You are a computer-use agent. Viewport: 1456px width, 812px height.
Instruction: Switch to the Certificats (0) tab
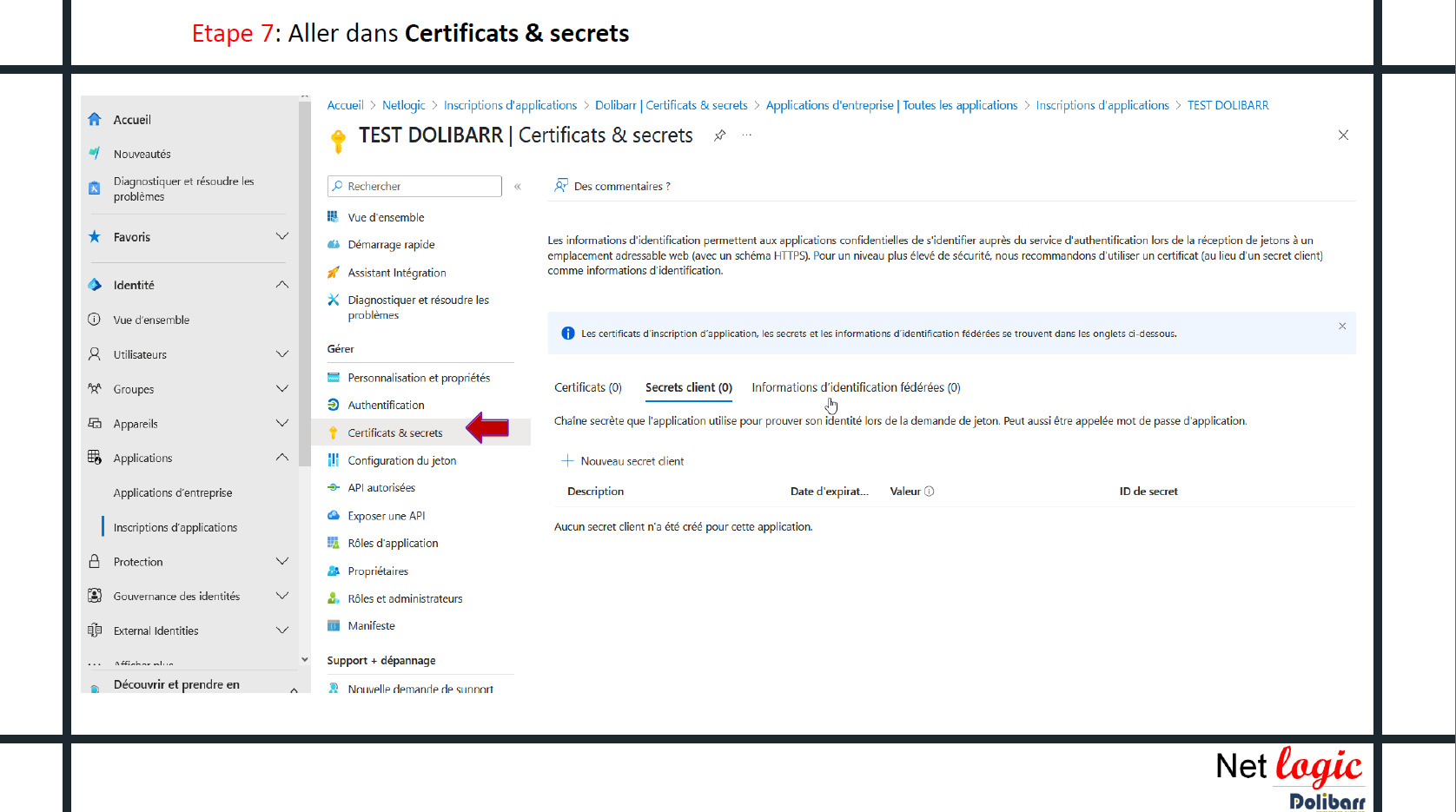588,388
